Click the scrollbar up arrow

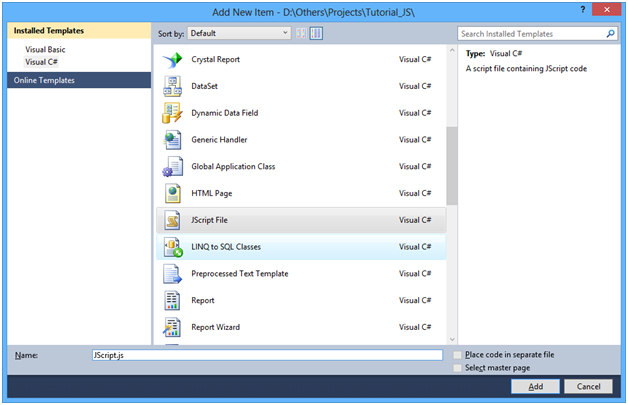(x=452, y=50)
